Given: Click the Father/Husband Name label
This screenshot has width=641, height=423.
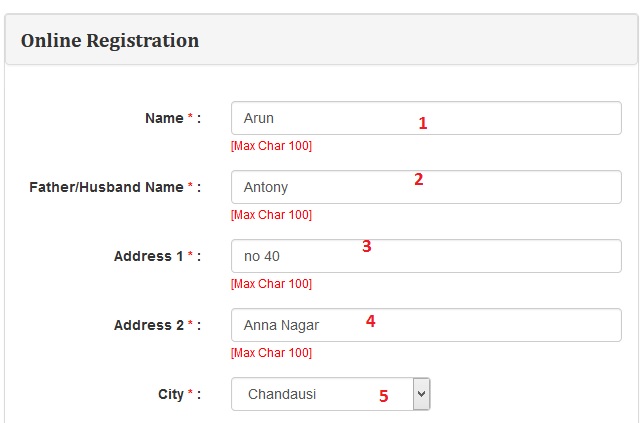Looking at the screenshot, I should pos(108,187).
